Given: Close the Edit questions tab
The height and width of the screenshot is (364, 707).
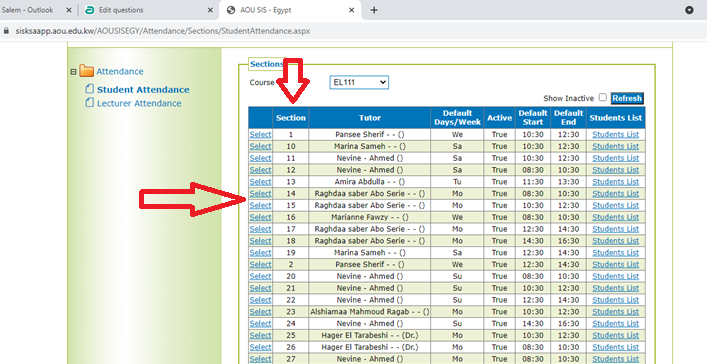Looking at the screenshot, I should tap(210, 10).
